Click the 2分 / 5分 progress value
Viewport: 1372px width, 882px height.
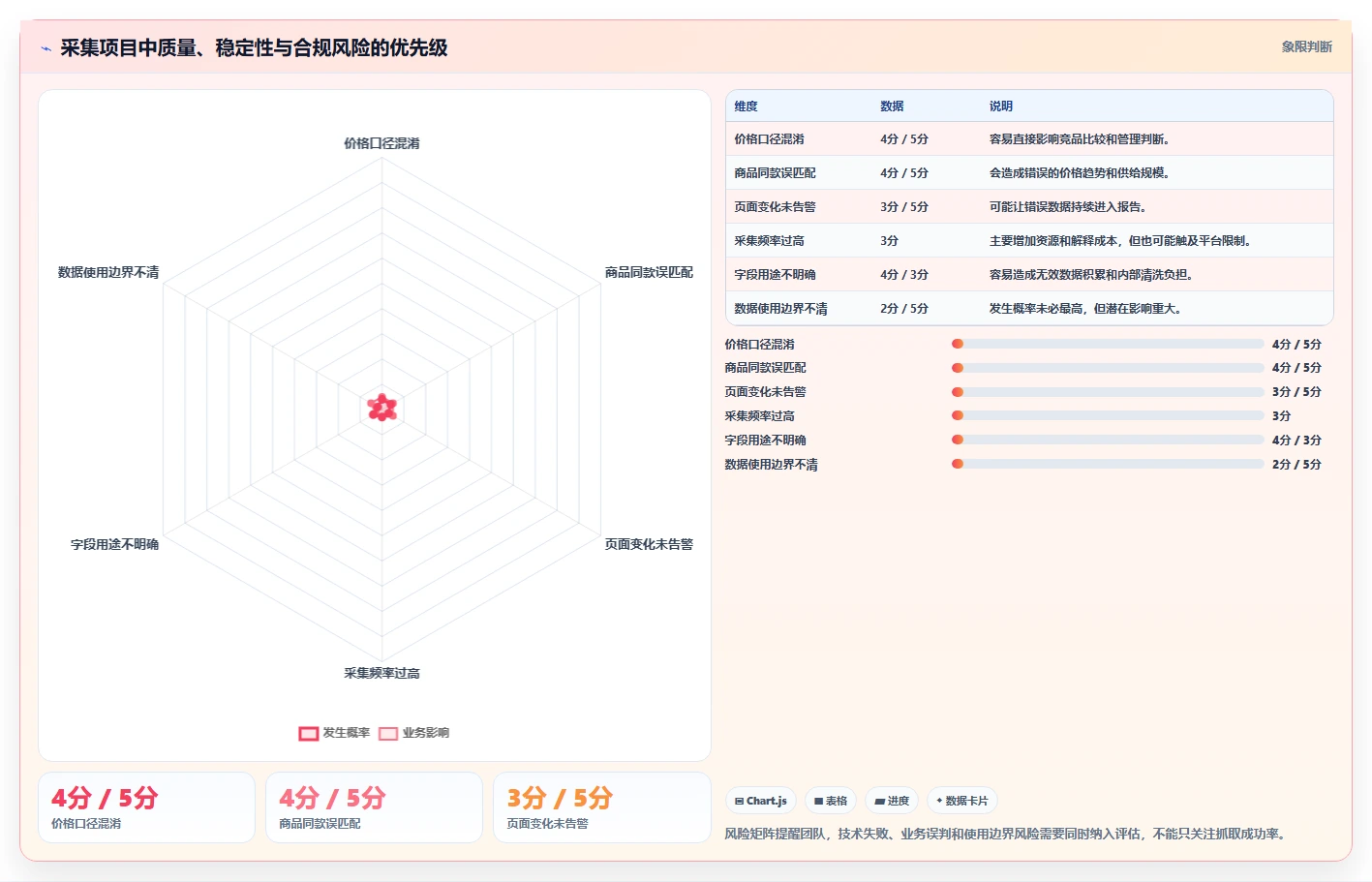coord(1296,465)
